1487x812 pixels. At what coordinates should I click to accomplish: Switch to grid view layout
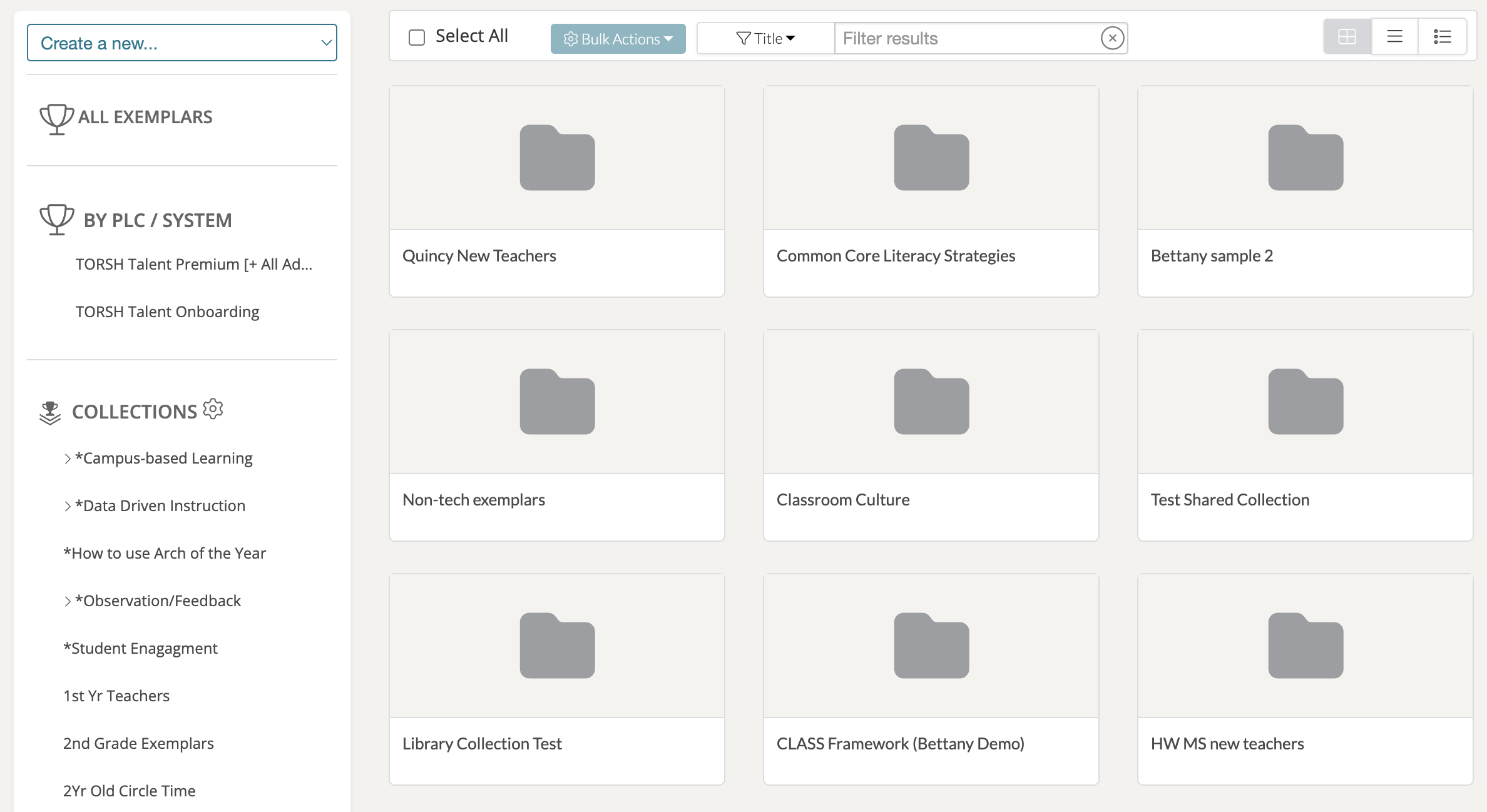click(x=1347, y=37)
